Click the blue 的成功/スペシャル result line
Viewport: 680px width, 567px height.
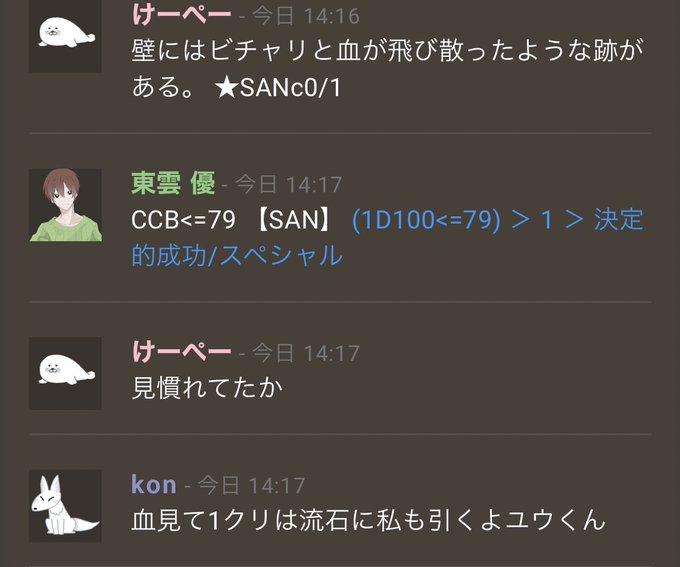coord(237,255)
